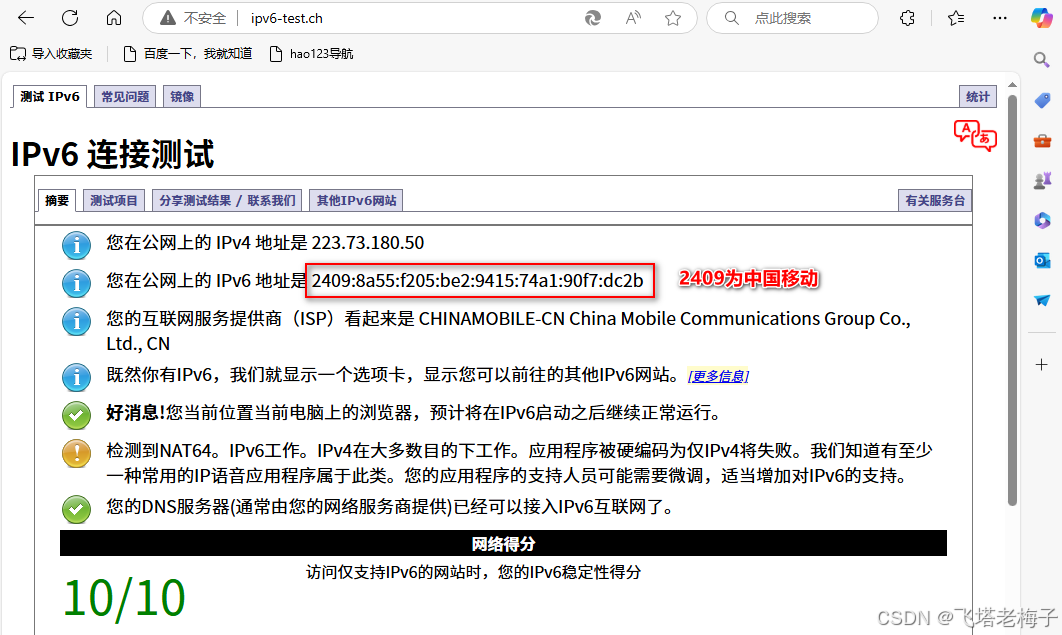1062x635 pixels.
Task: Switch to the 常见问题 tab
Action: click(125, 97)
